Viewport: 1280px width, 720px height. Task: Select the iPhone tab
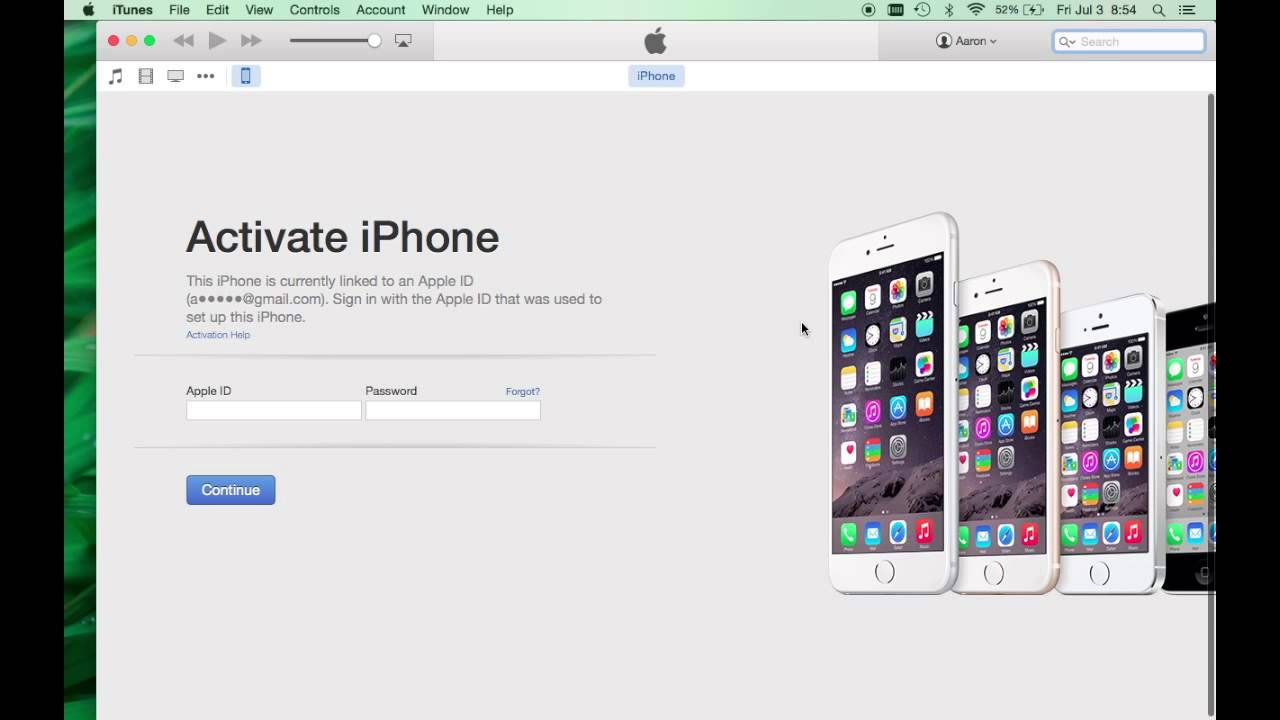click(x=656, y=76)
